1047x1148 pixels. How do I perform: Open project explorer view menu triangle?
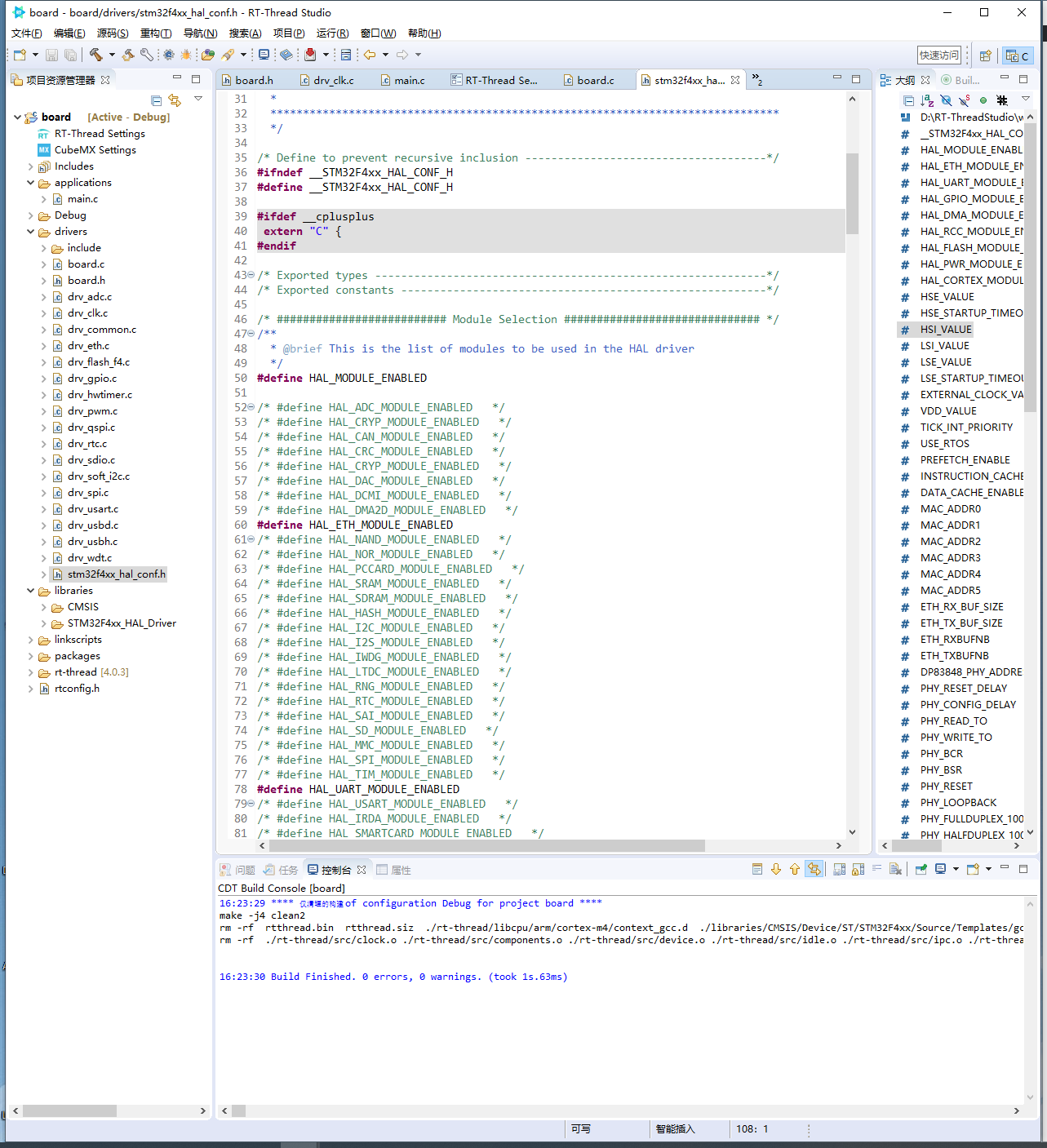click(x=197, y=99)
